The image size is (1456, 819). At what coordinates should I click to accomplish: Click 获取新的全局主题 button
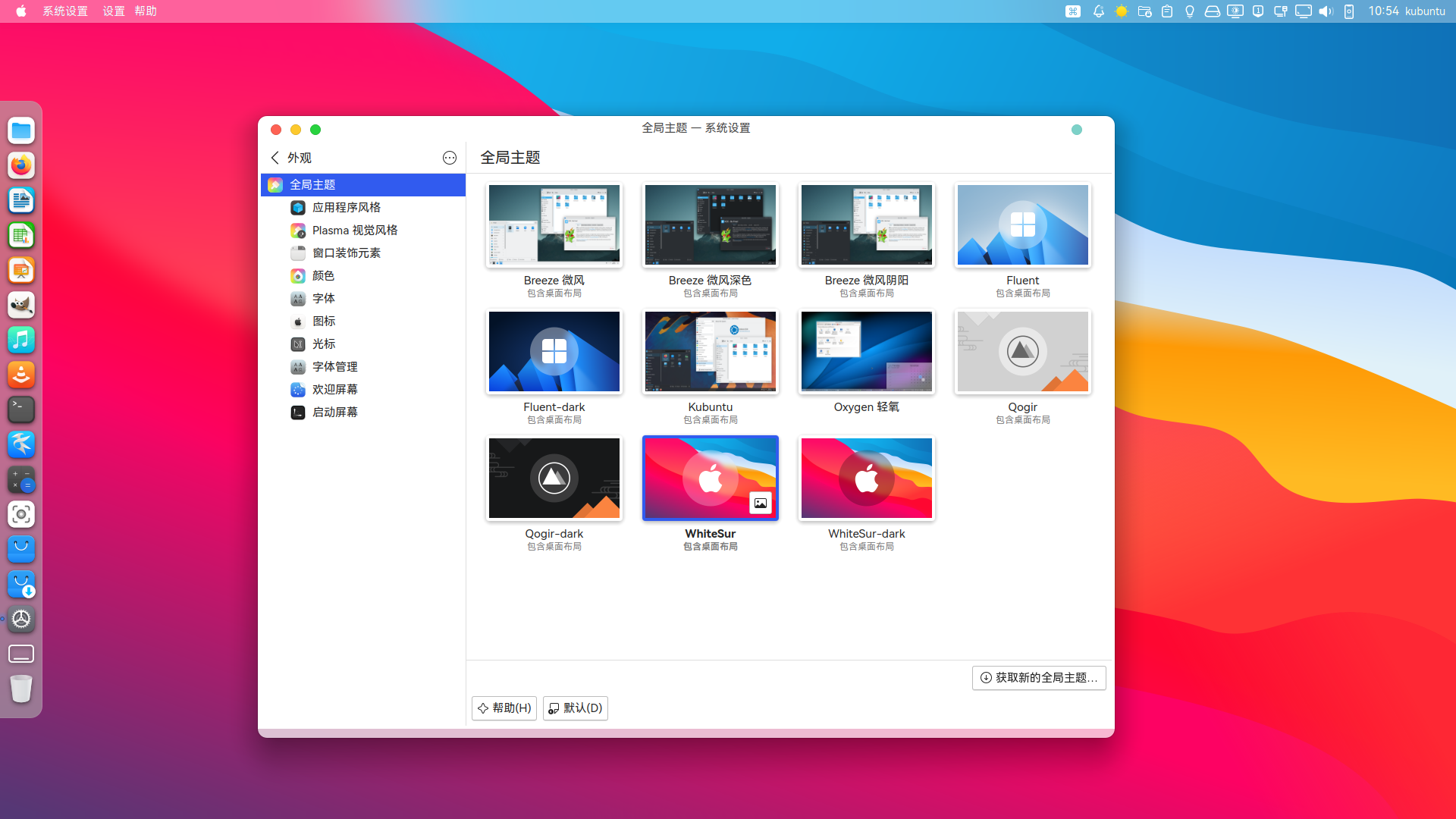[x=1039, y=678]
